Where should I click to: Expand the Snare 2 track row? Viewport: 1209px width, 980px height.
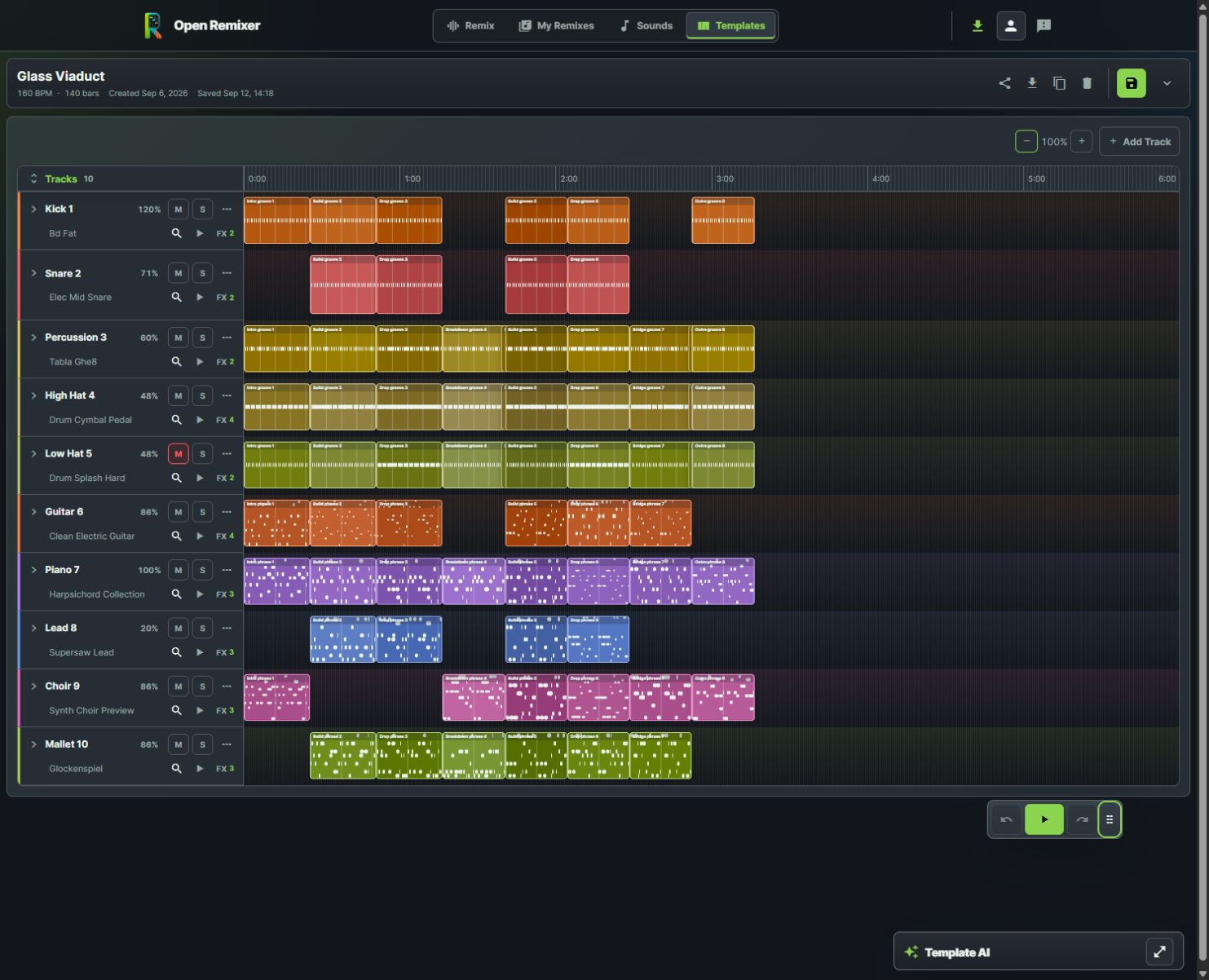coord(33,273)
